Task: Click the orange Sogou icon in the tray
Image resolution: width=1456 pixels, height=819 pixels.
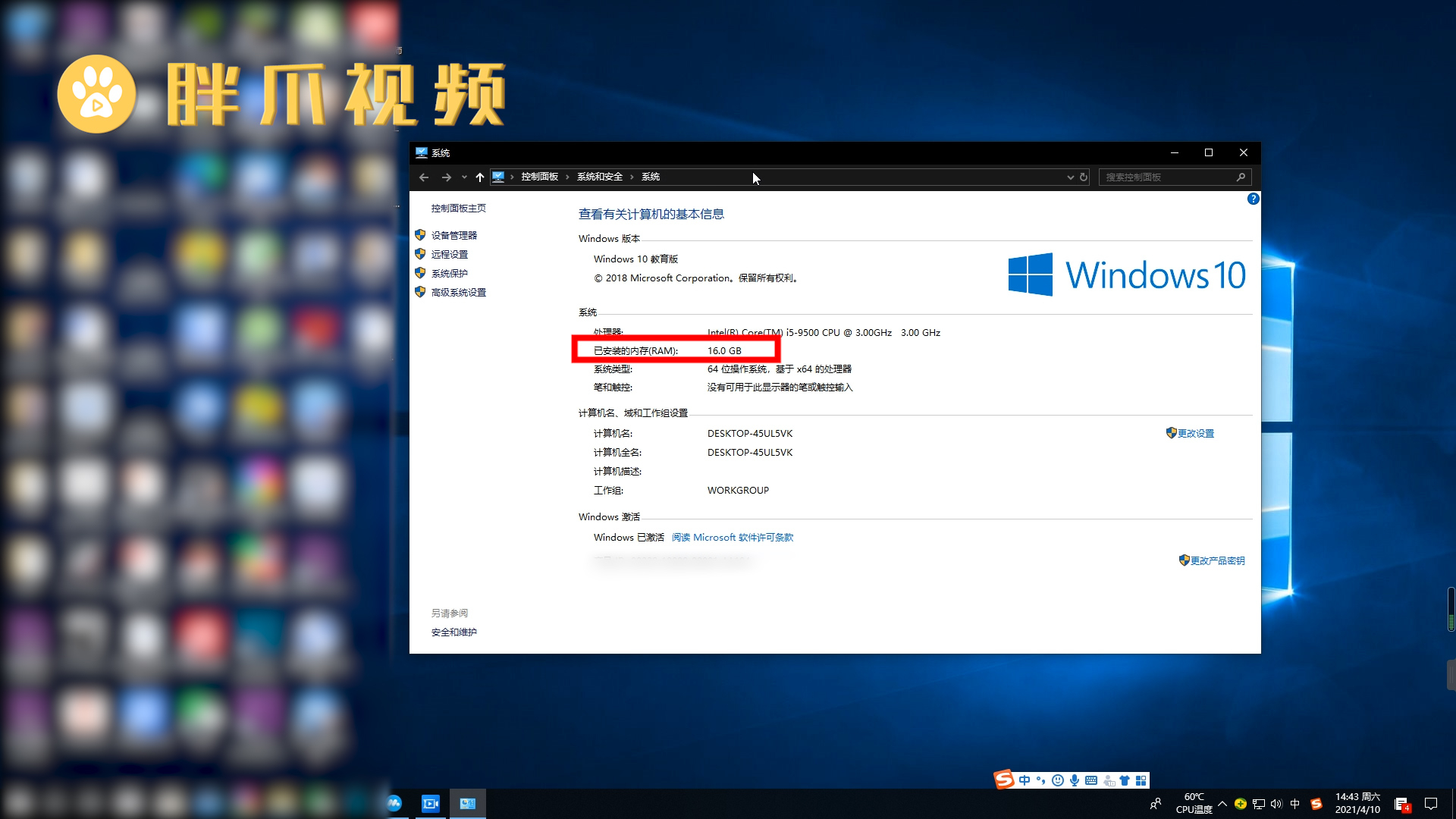Action: (1316, 804)
